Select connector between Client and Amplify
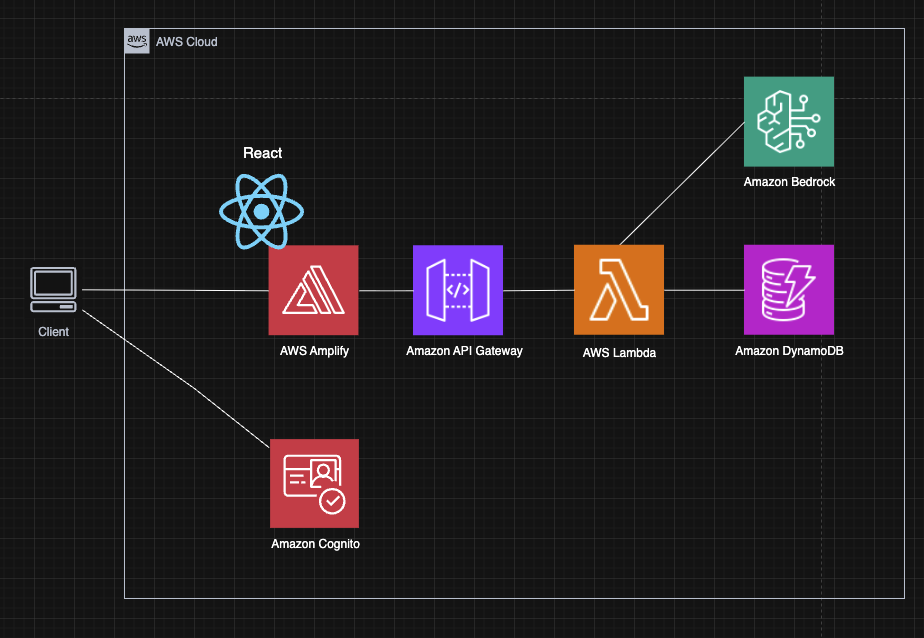Screen dimensions: 924x638 coord(175,290)
